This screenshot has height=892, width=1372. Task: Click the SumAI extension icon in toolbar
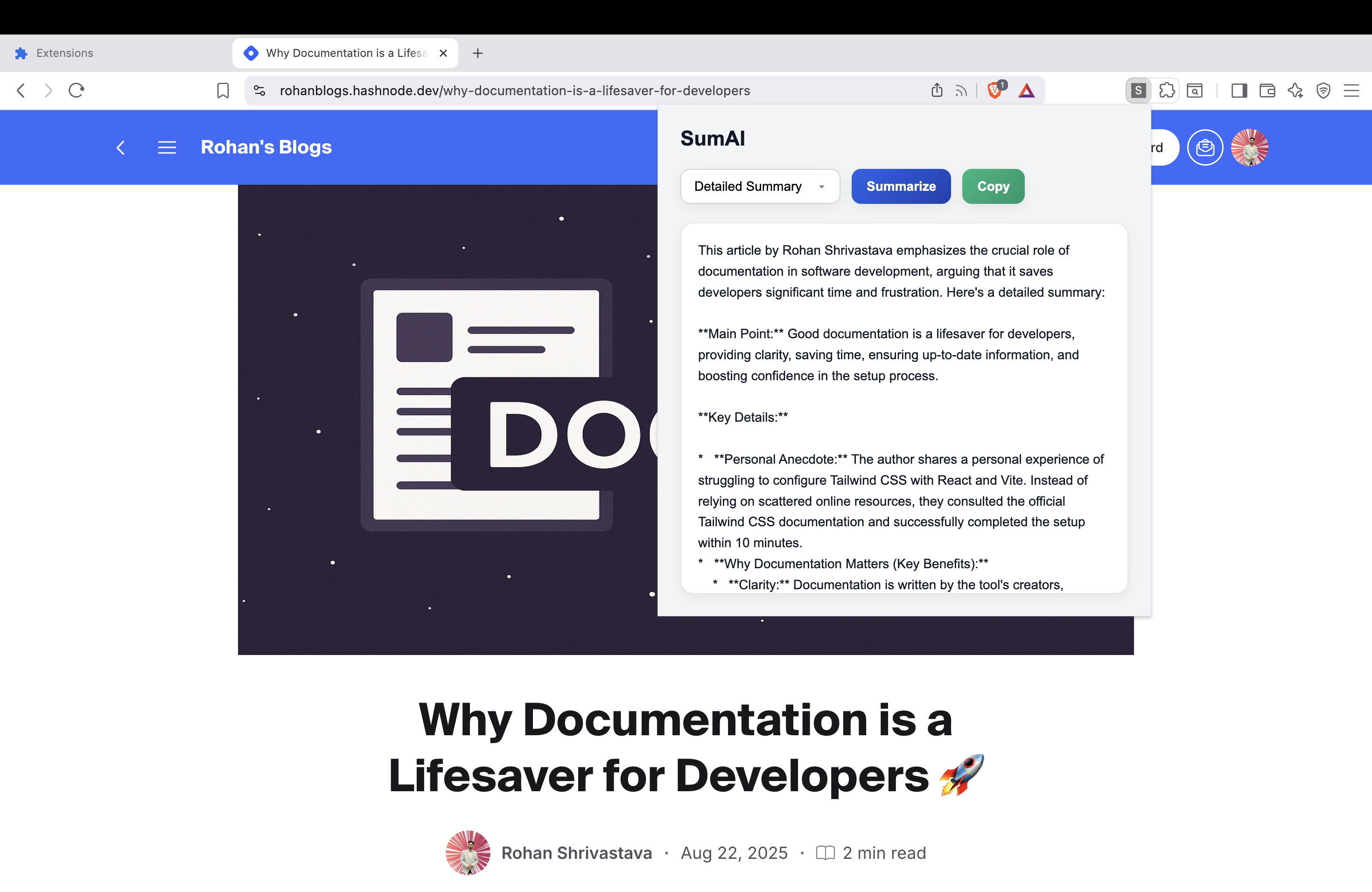click(1138, 91)
